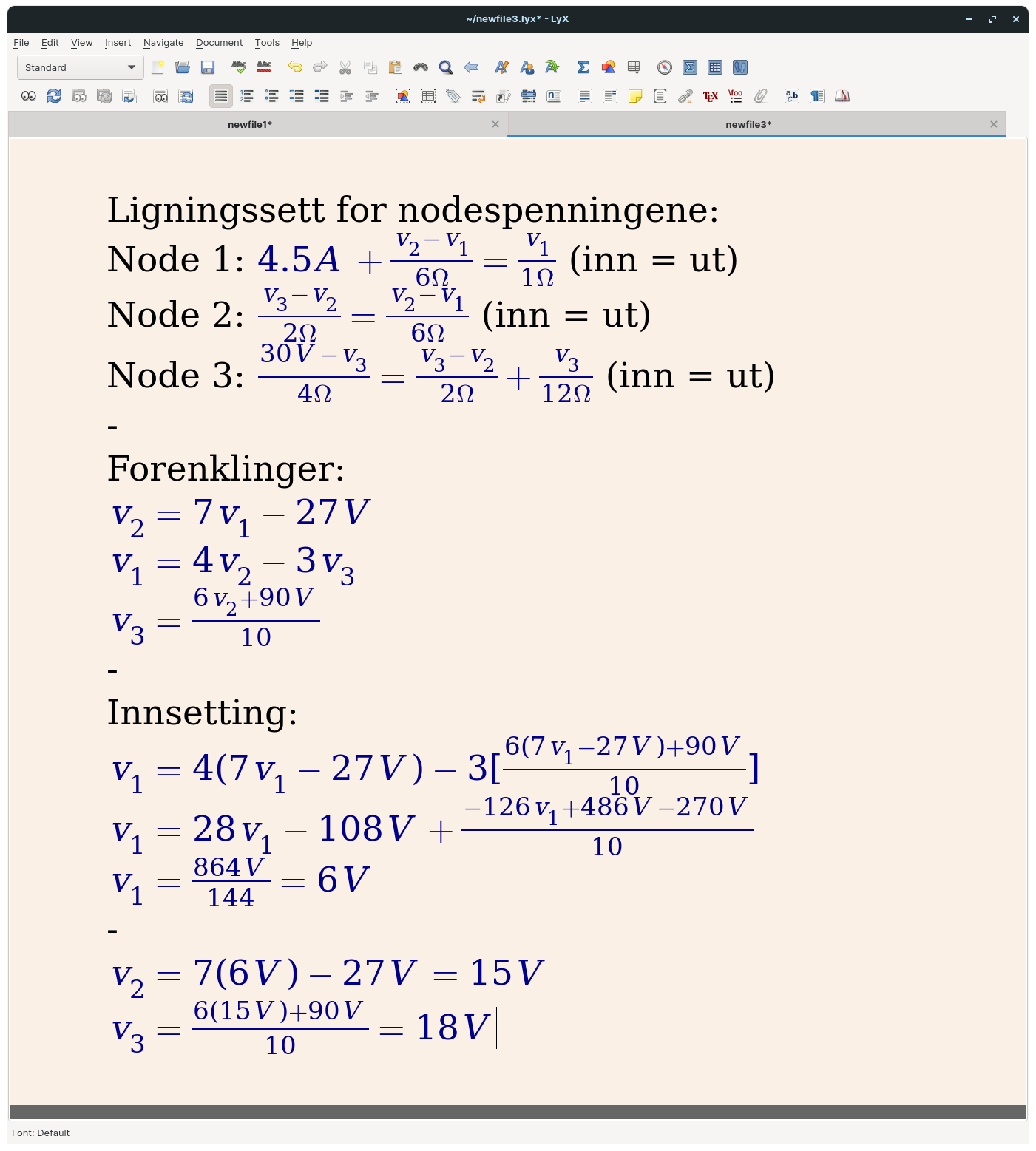The width and height of the screenshot is (1036, 1151).
Task: Insert footnote icon
Action: click(x=585, y=96)
